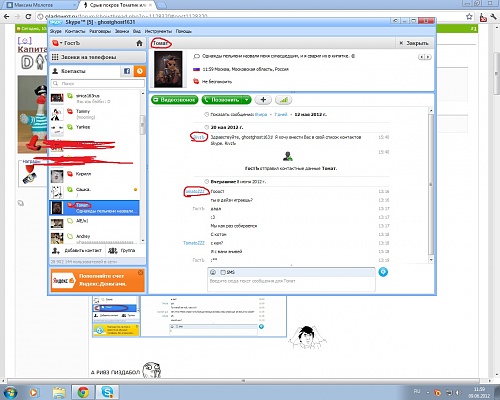
Task: Open the dial pad icon for phone calls
Action: [55, 57]
